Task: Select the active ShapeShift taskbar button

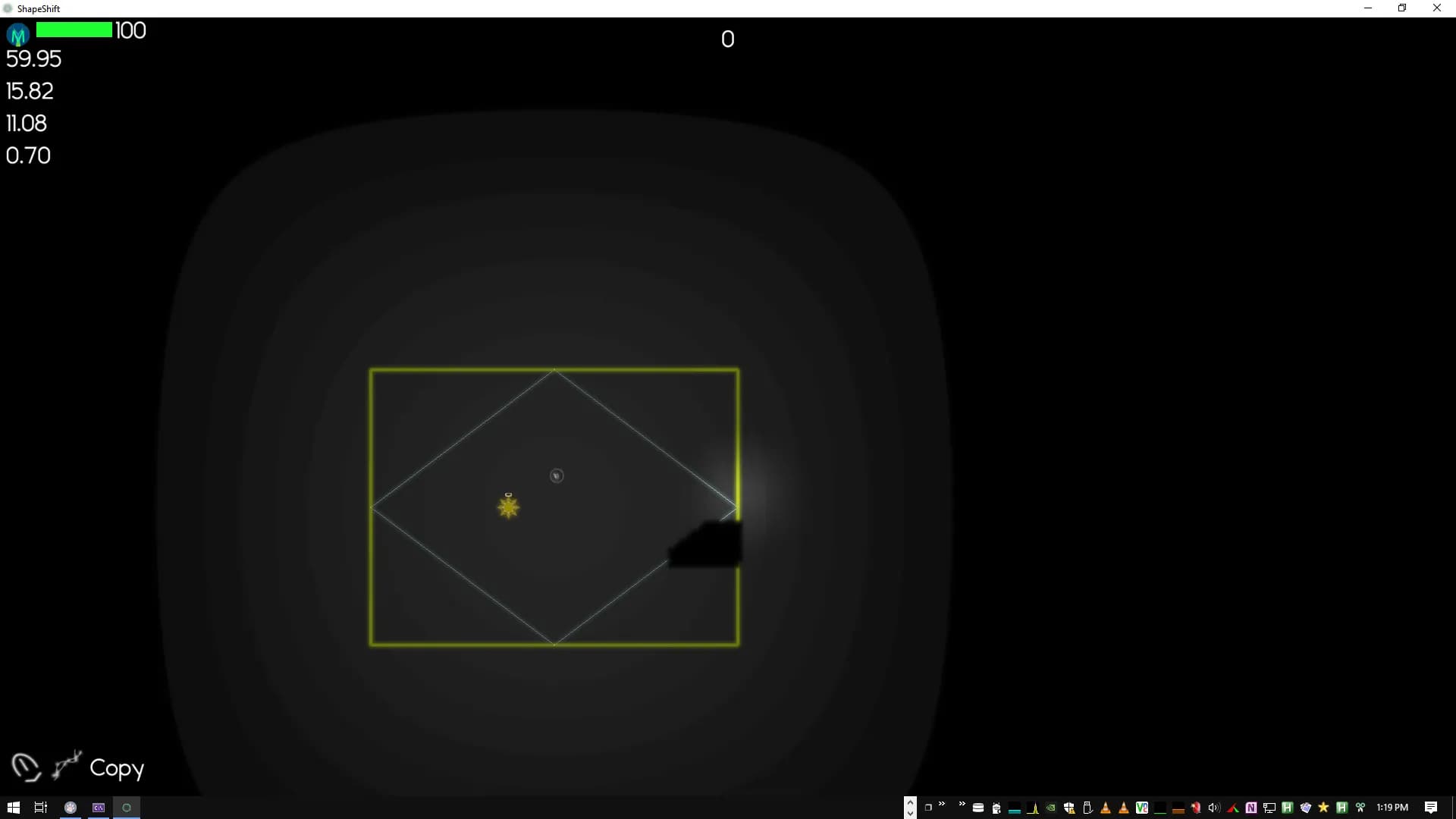Action: point(127,808)
